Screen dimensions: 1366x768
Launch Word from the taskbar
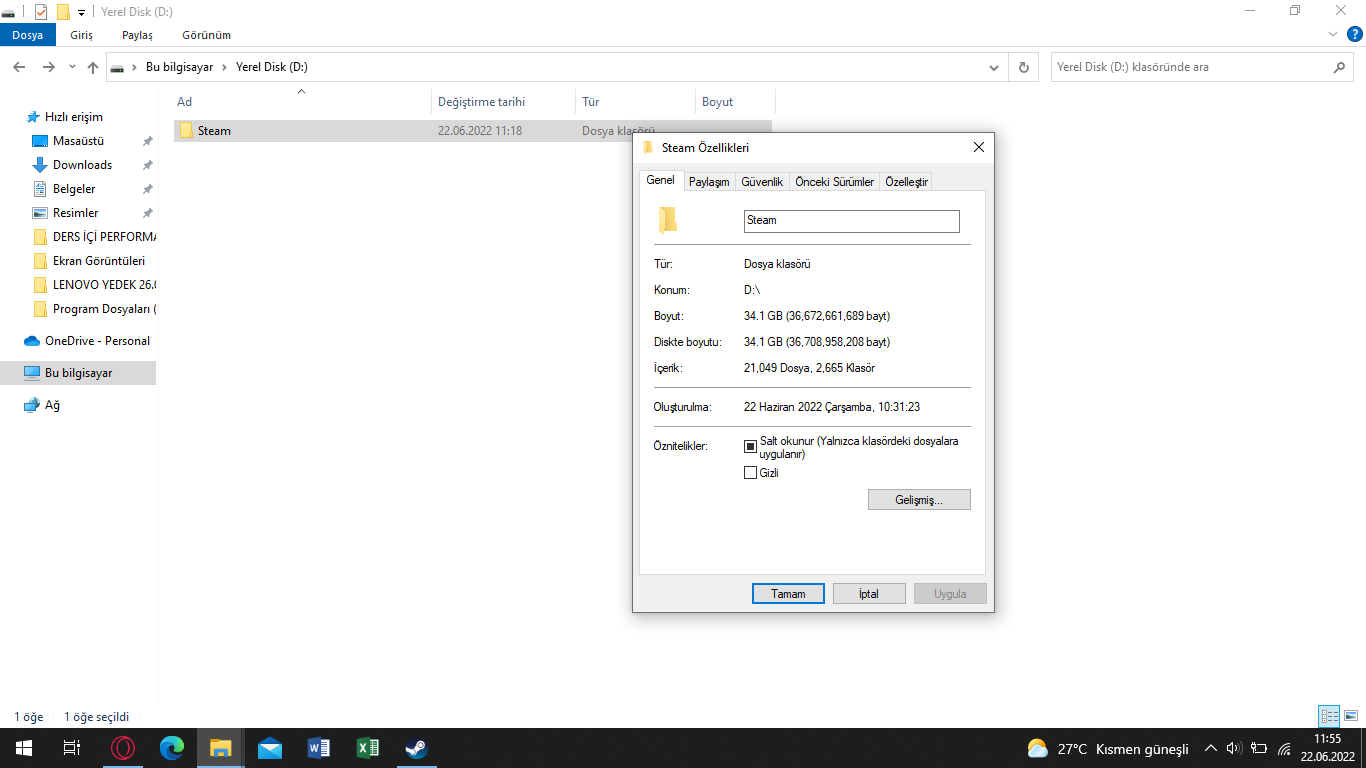click(x=319, y=748)
